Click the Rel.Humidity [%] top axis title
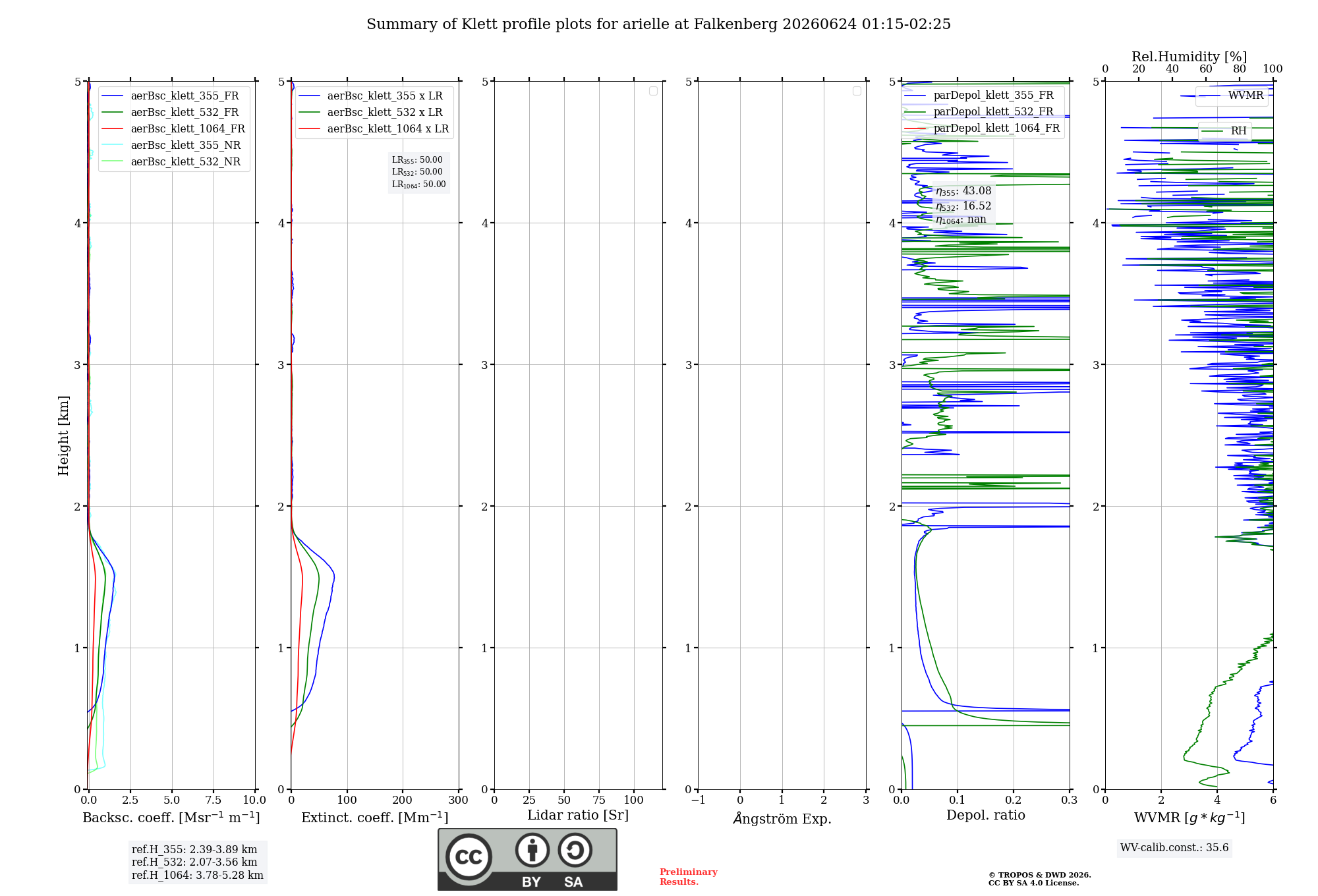The image size is (1318, 896). click(x=1189, y=57)
